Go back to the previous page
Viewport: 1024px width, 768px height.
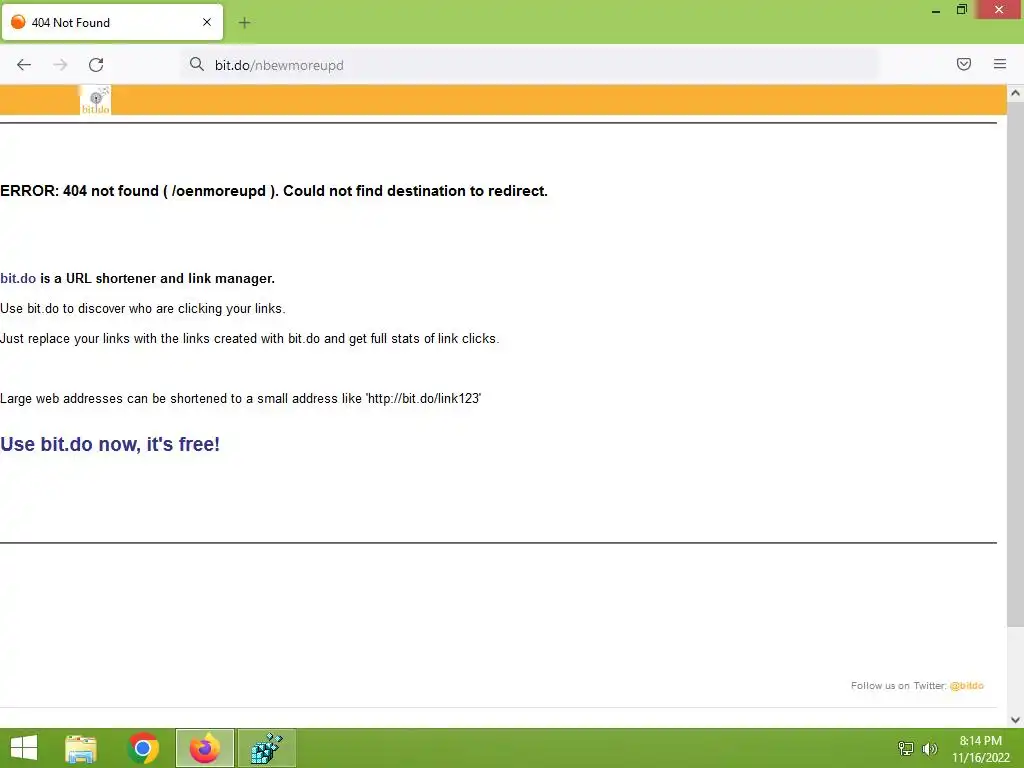pyautogui.click(x=24, y=65)
